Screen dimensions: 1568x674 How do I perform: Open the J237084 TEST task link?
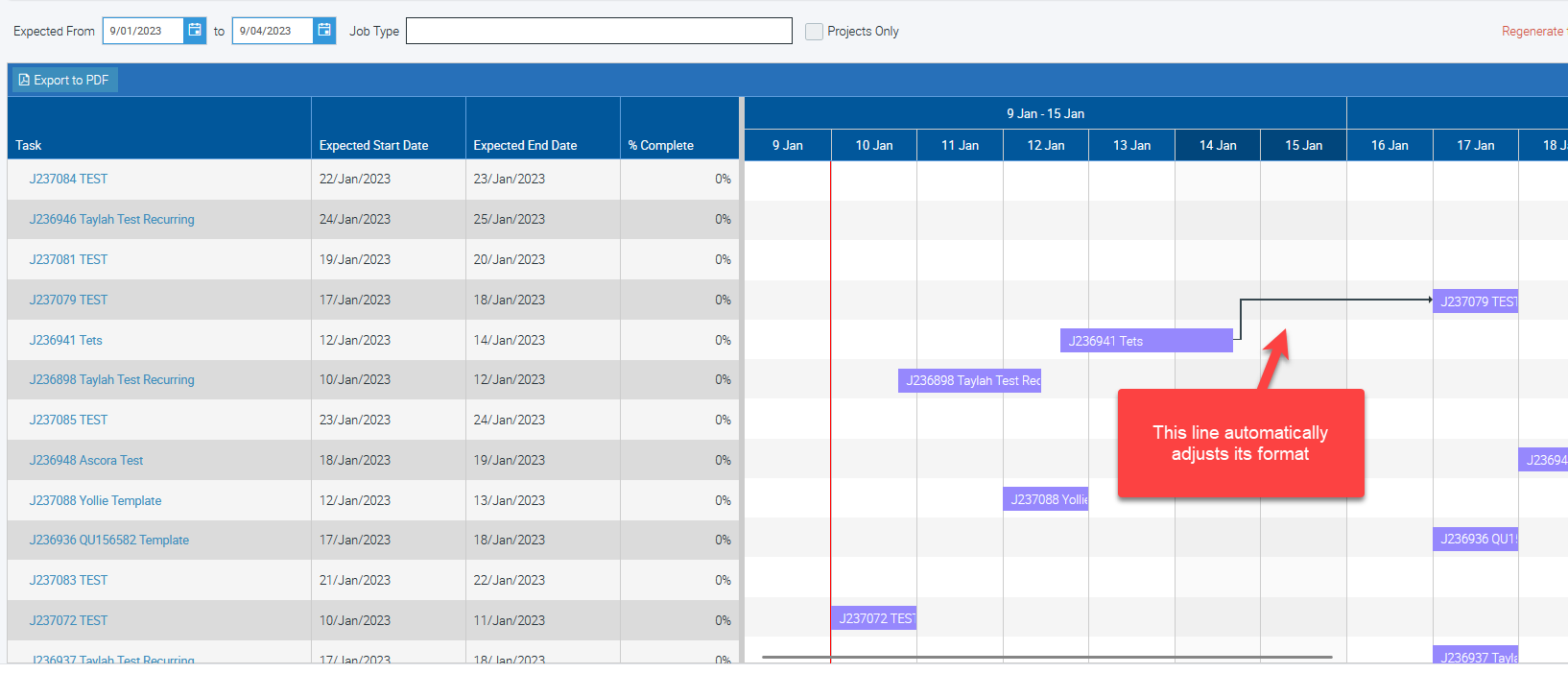68,180
